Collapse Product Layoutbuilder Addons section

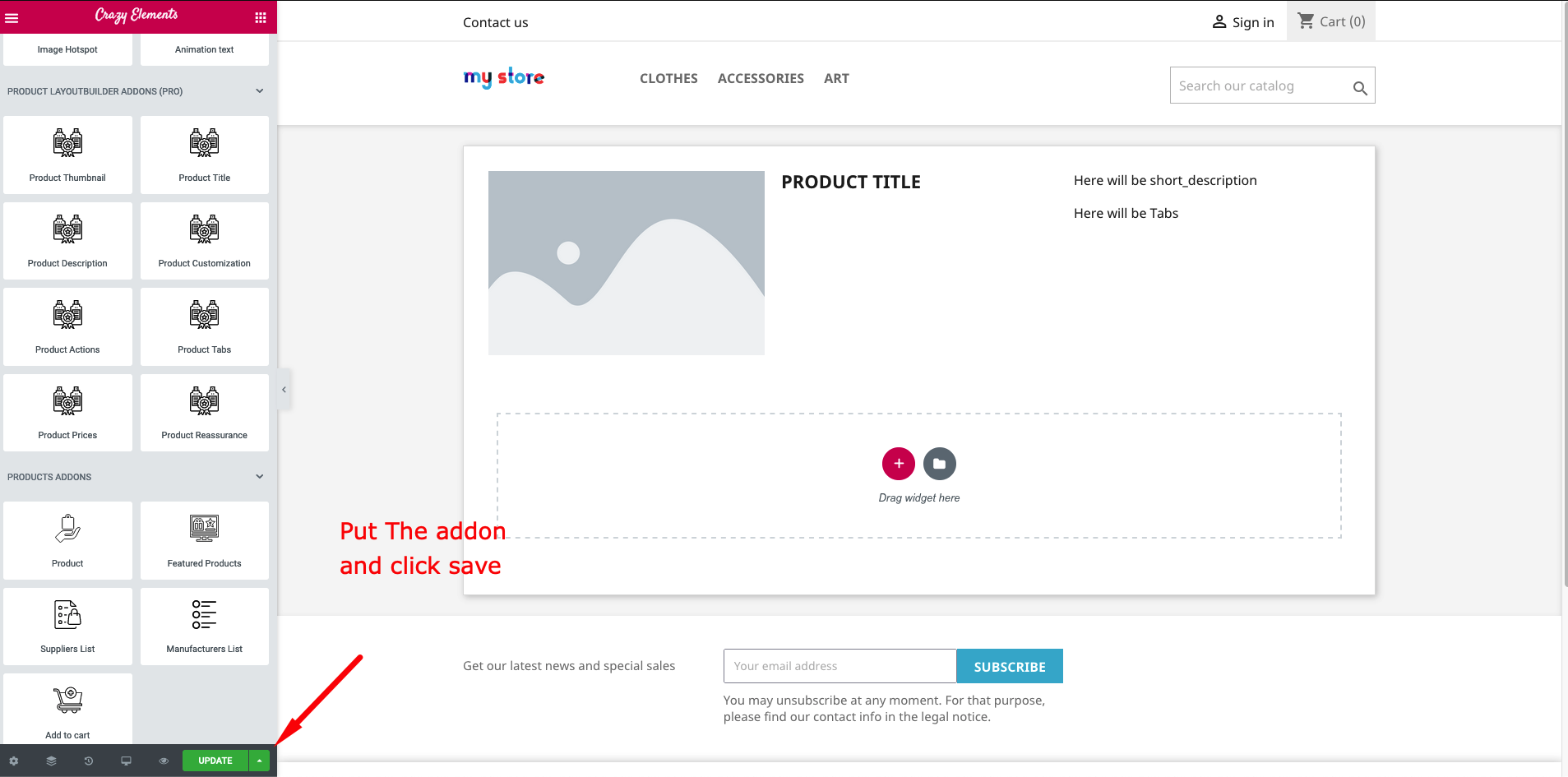260,91
